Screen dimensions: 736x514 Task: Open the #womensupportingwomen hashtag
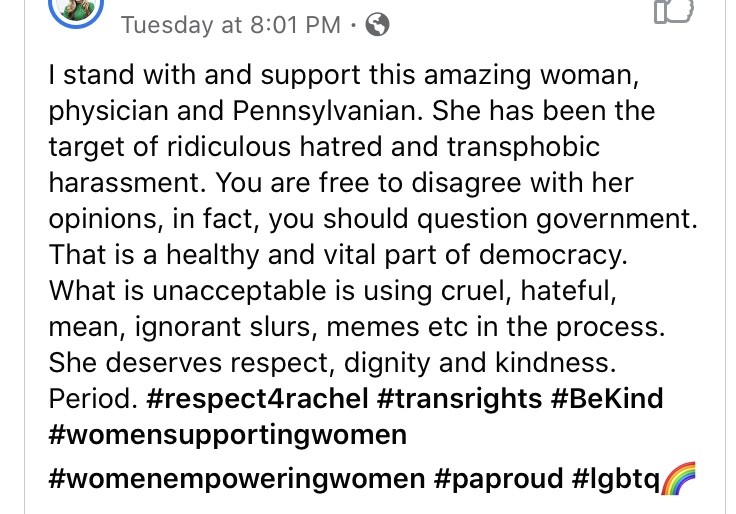click(x=228, y=435)
